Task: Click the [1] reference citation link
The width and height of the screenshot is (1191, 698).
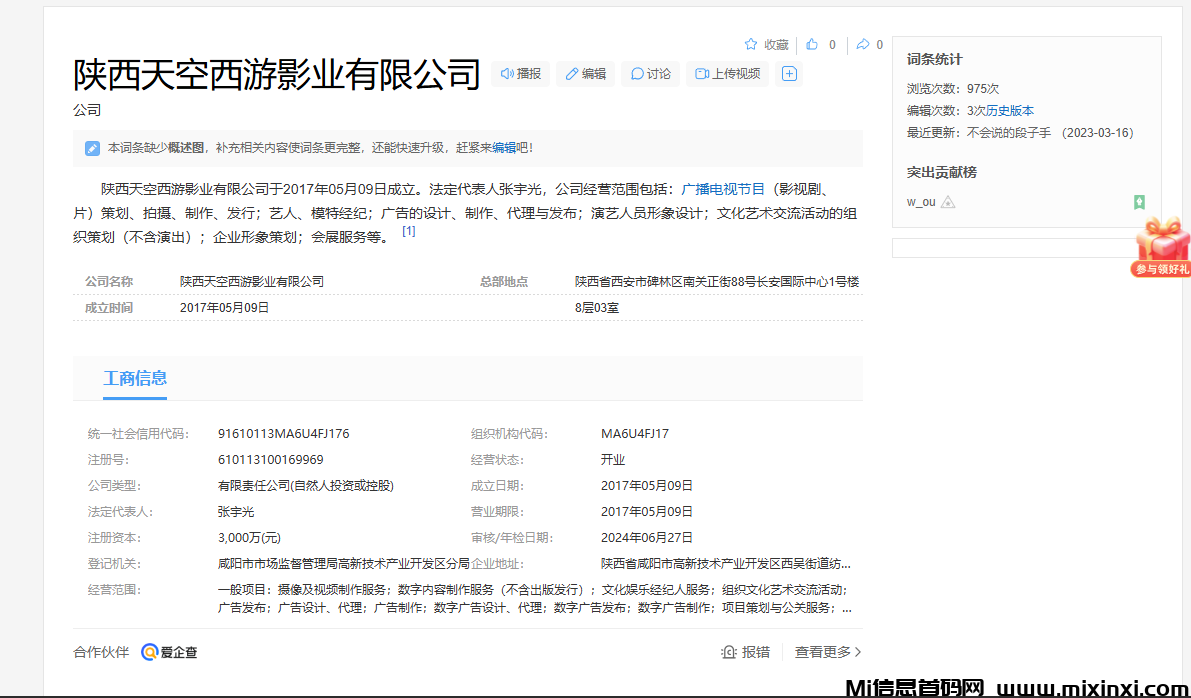Action: pyautogui.click(x=408, y=231)
